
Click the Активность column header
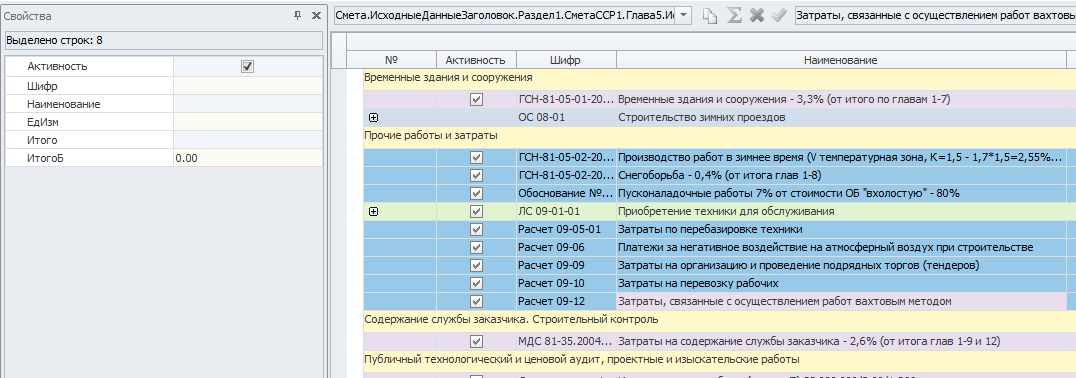(x=476, y=60)
